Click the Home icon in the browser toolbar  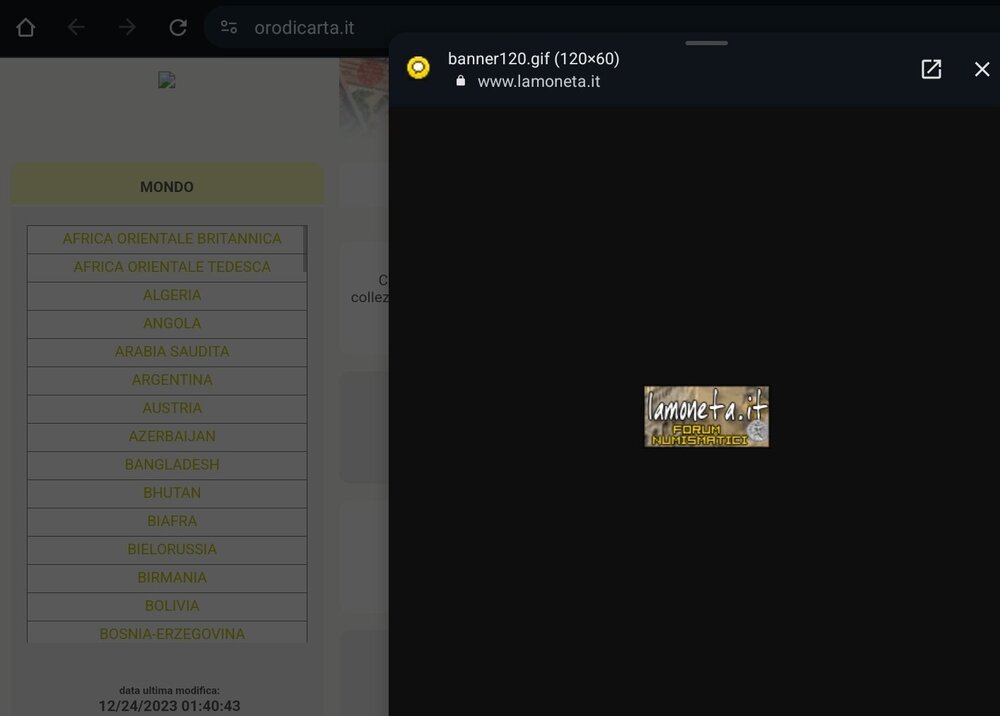(x=25, y=27)
